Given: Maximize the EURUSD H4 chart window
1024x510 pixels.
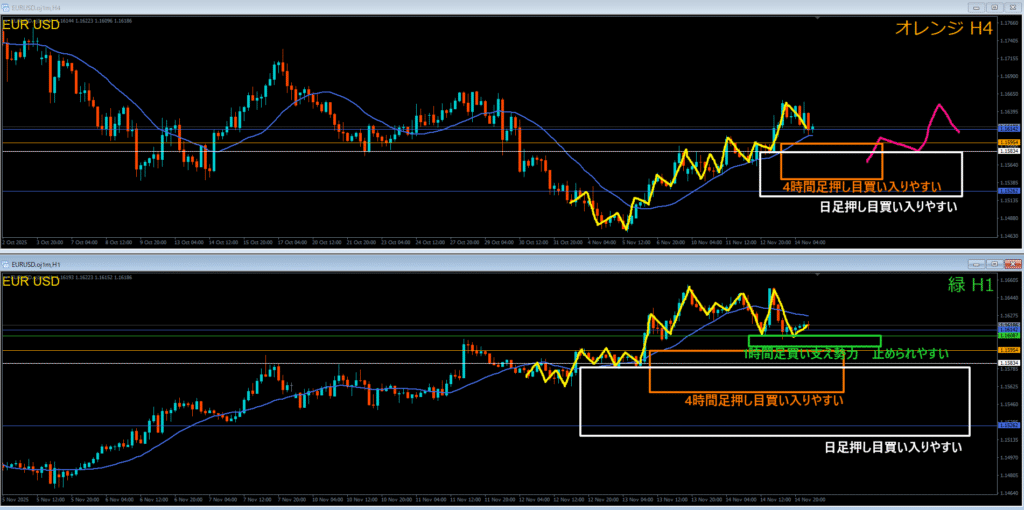Looking at the screenshot, I should (x=994, y=8).
